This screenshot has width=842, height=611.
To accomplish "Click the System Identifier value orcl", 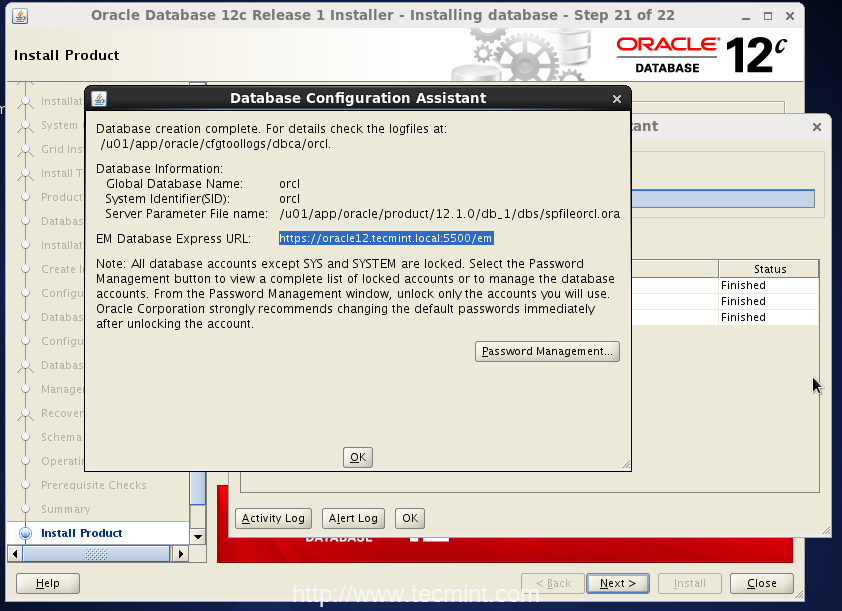I will click(x=289, y=199).
